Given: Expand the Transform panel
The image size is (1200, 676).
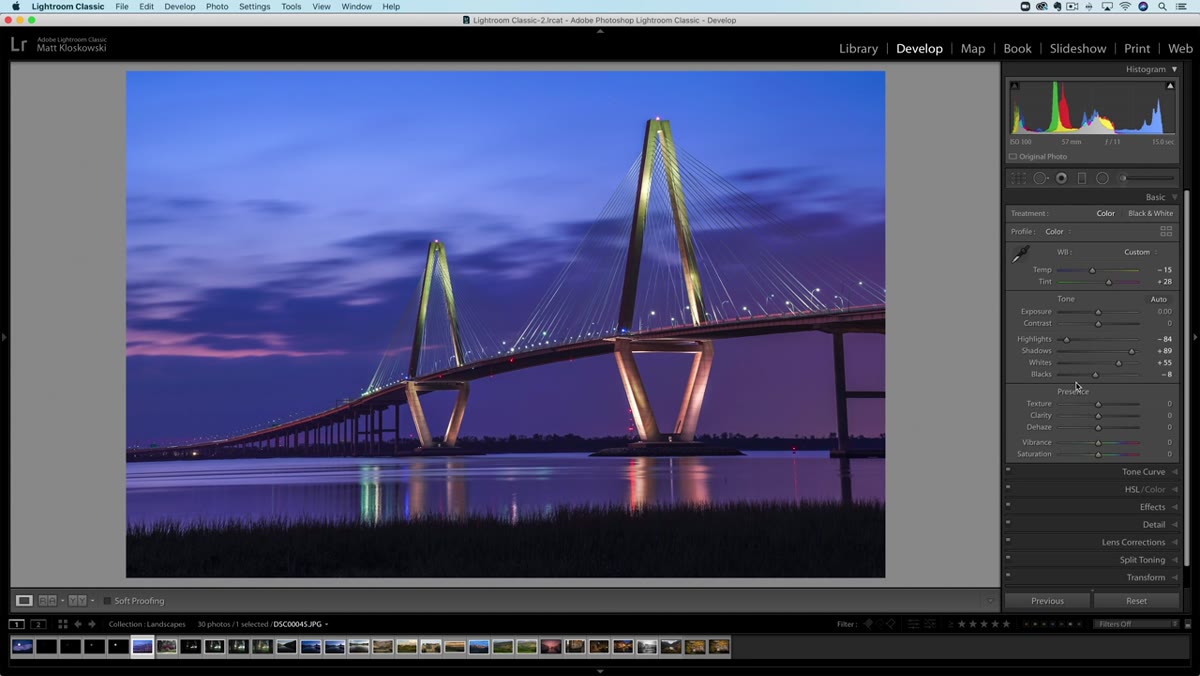Looking at the screenshot, I should click(x=1174, y=577).
